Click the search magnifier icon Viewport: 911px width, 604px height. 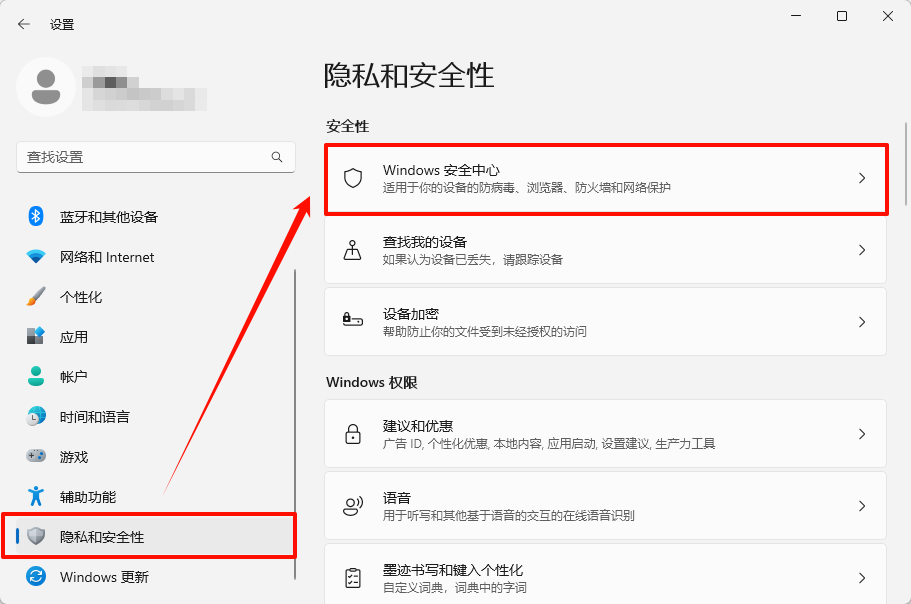[277, 157]
